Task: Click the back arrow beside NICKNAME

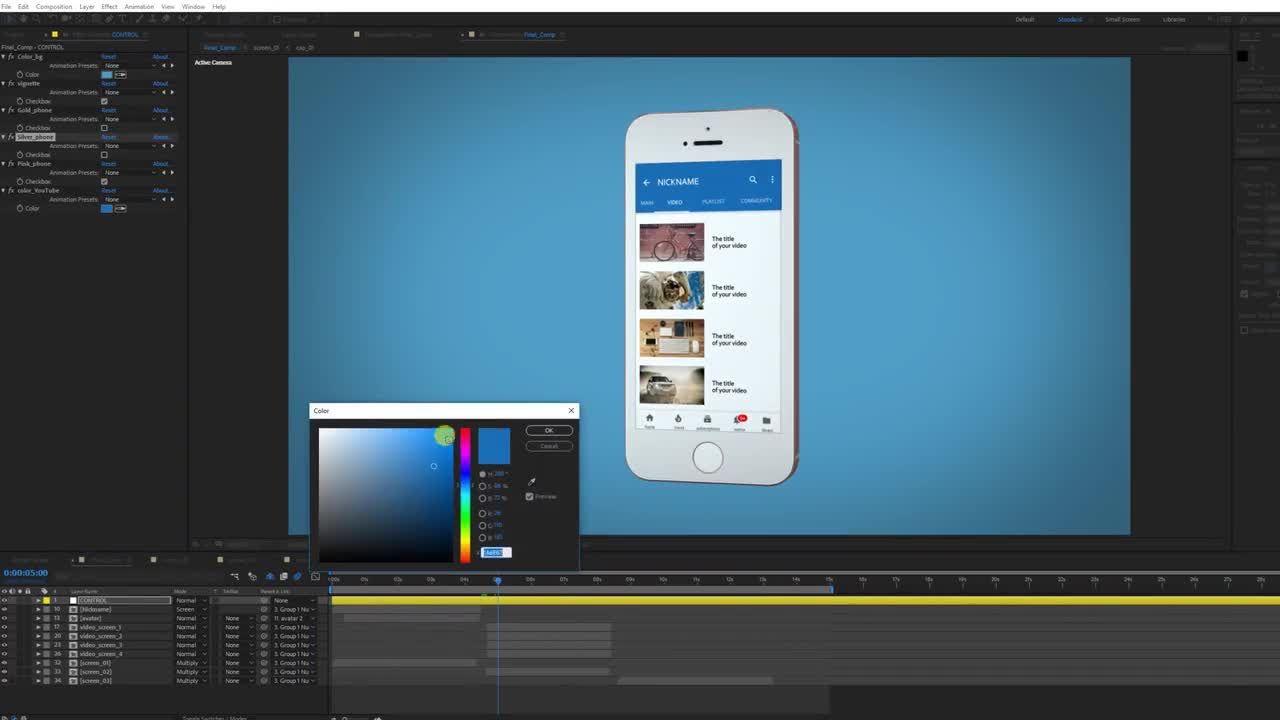Action: pos(646,182)
